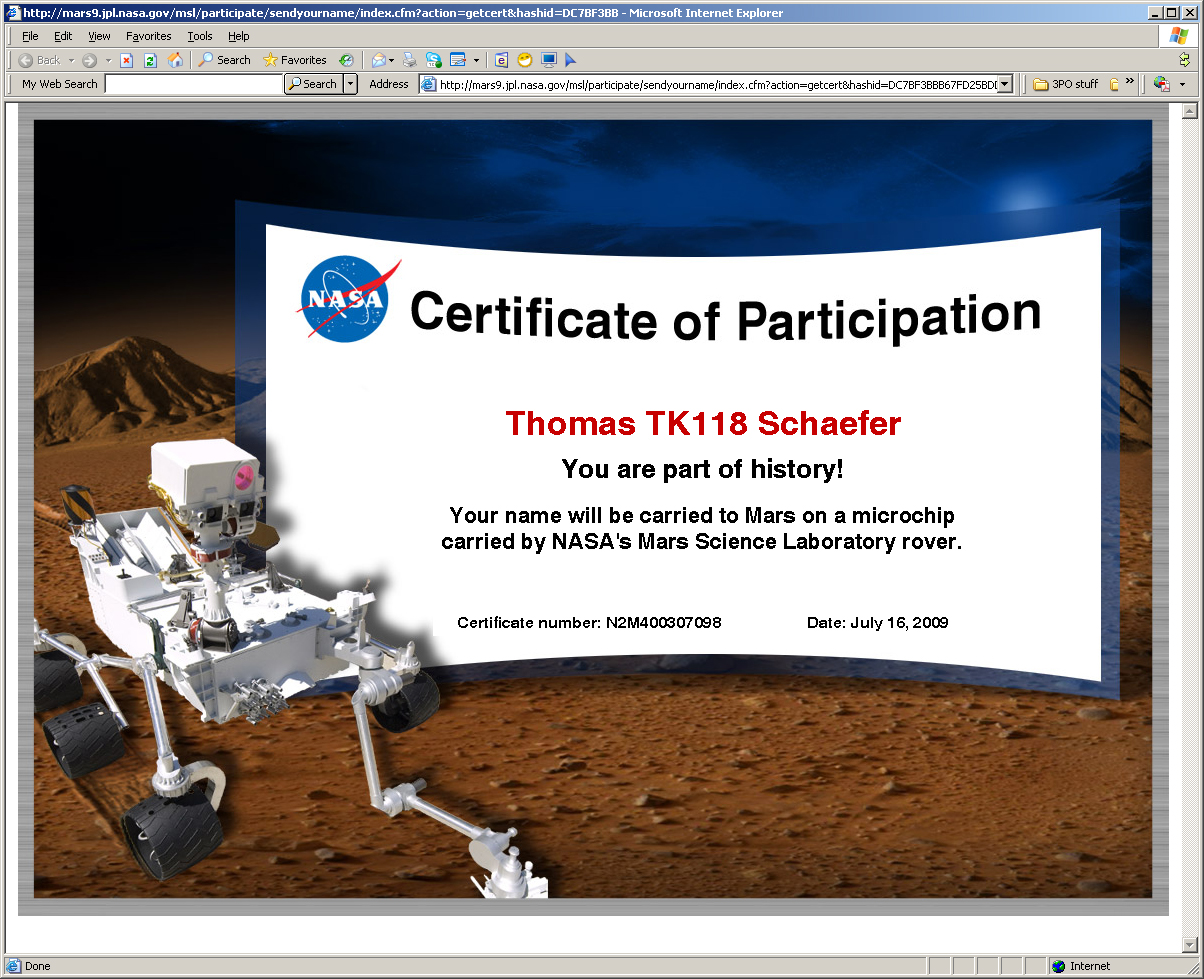1204x979 pixels.
Task: Open the Favorites star button
Action: pos(295,60)
